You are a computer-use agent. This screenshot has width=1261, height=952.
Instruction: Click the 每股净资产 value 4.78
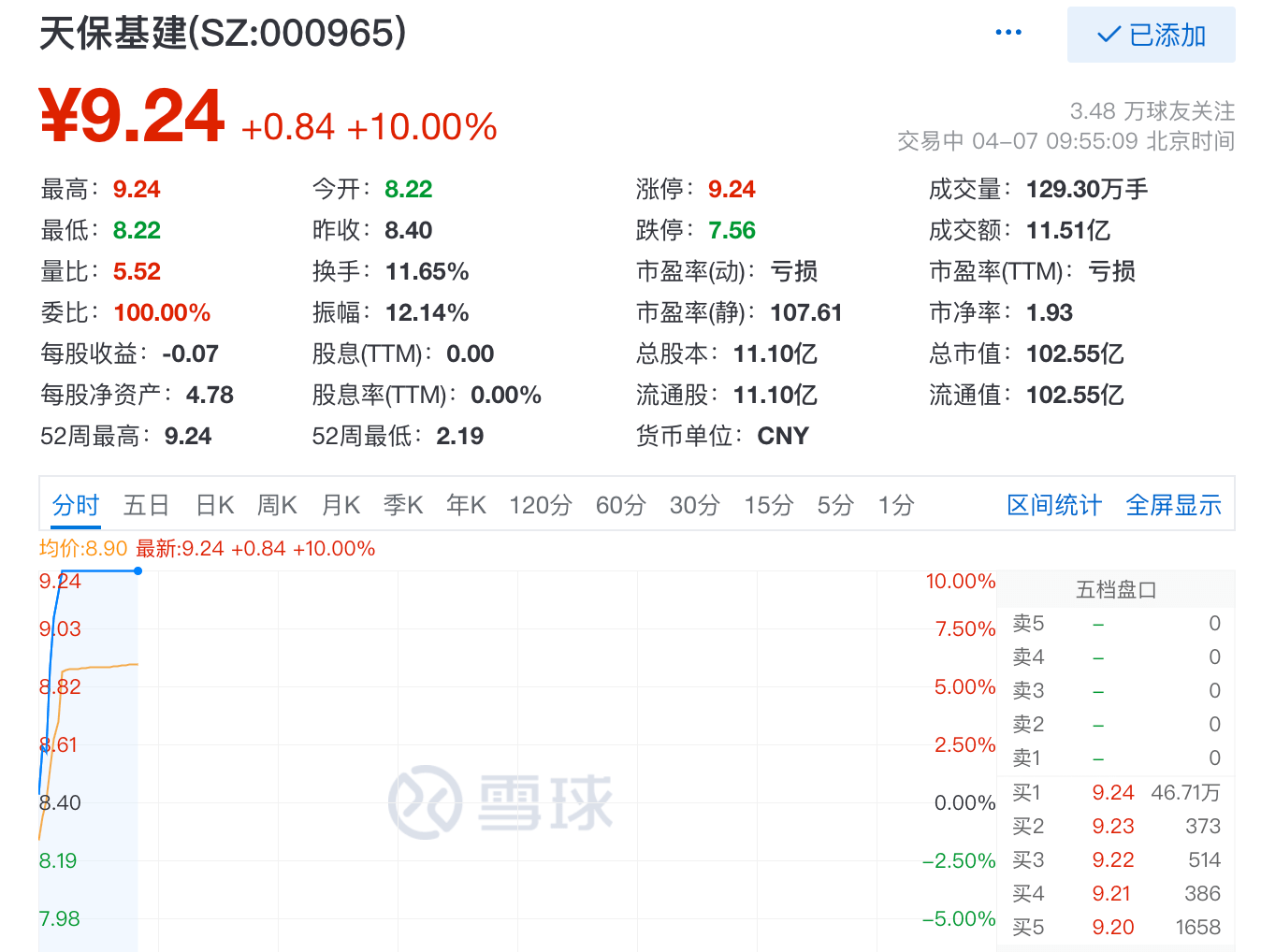[x=210, y=395]
